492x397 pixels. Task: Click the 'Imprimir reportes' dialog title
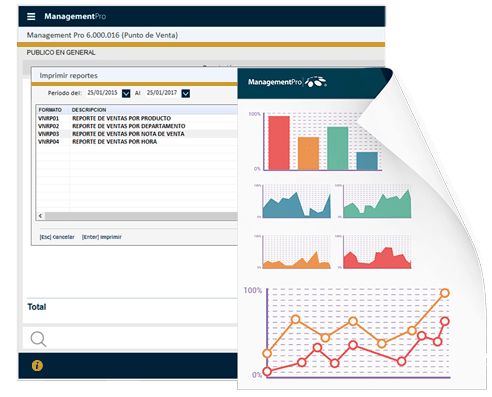(69, 76)
